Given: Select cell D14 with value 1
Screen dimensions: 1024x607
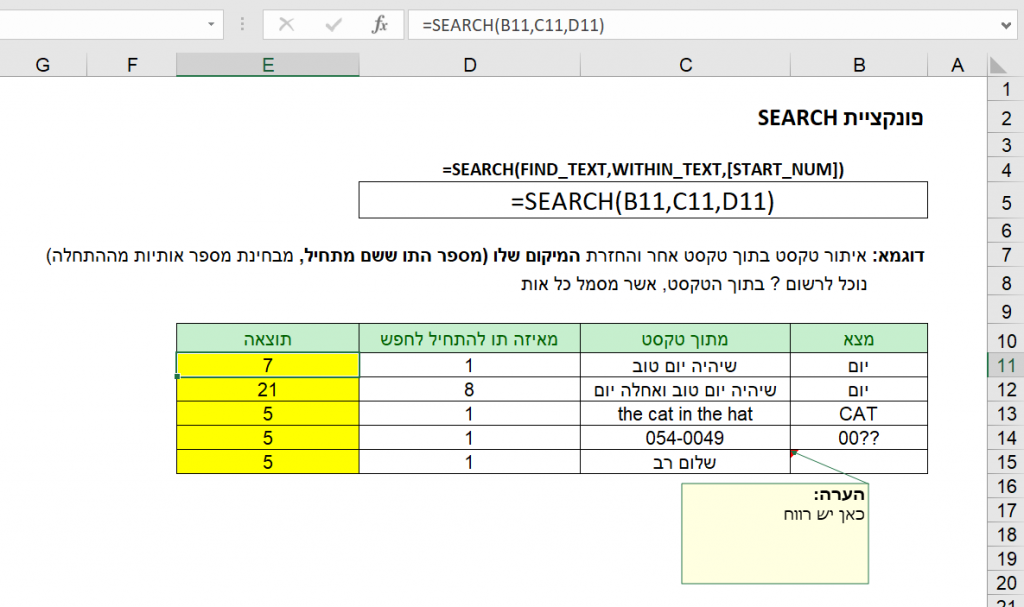Looking at the screenshot, I should tap(470, 438).
